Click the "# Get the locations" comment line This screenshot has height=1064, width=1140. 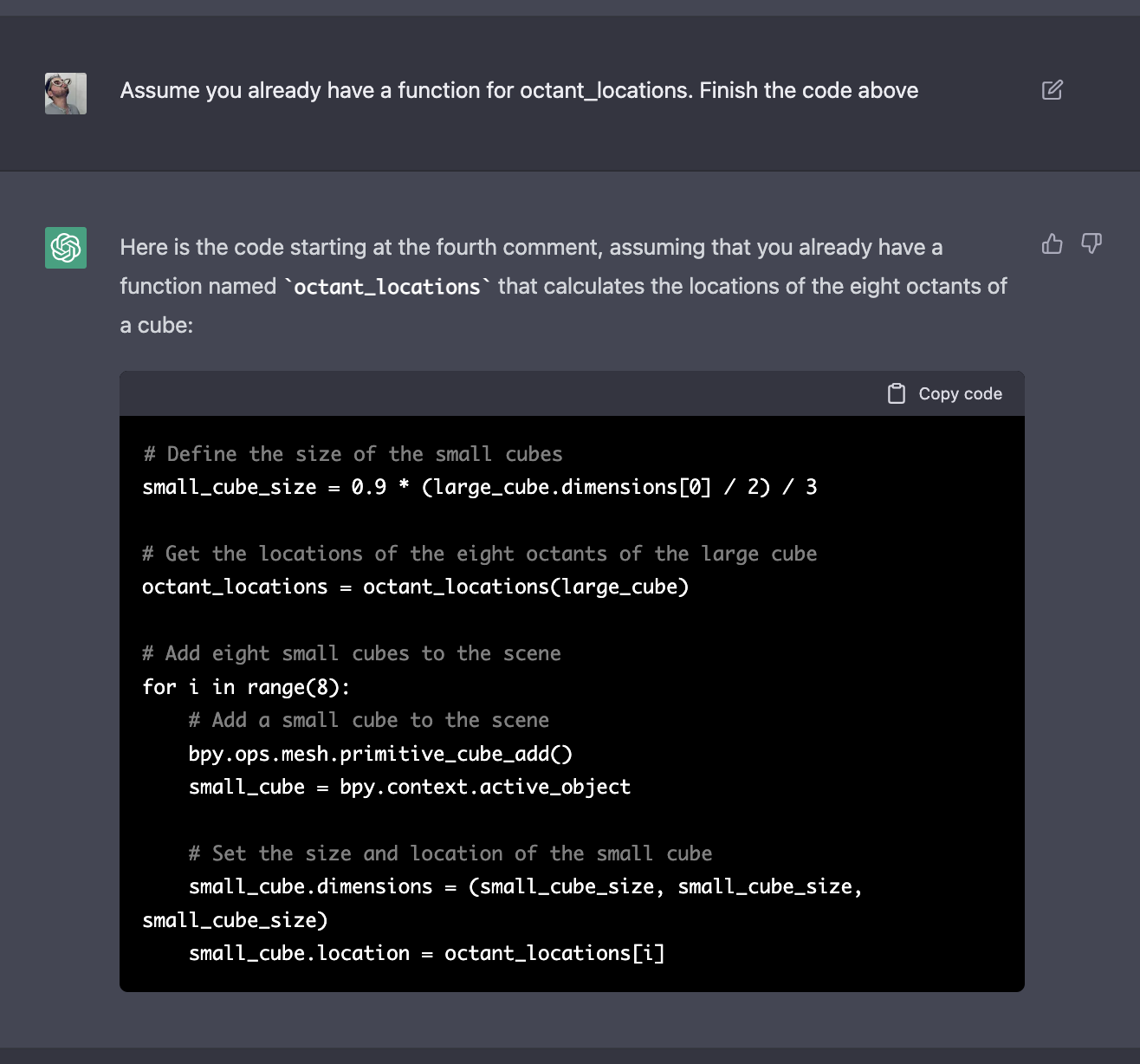coord(479,554)
